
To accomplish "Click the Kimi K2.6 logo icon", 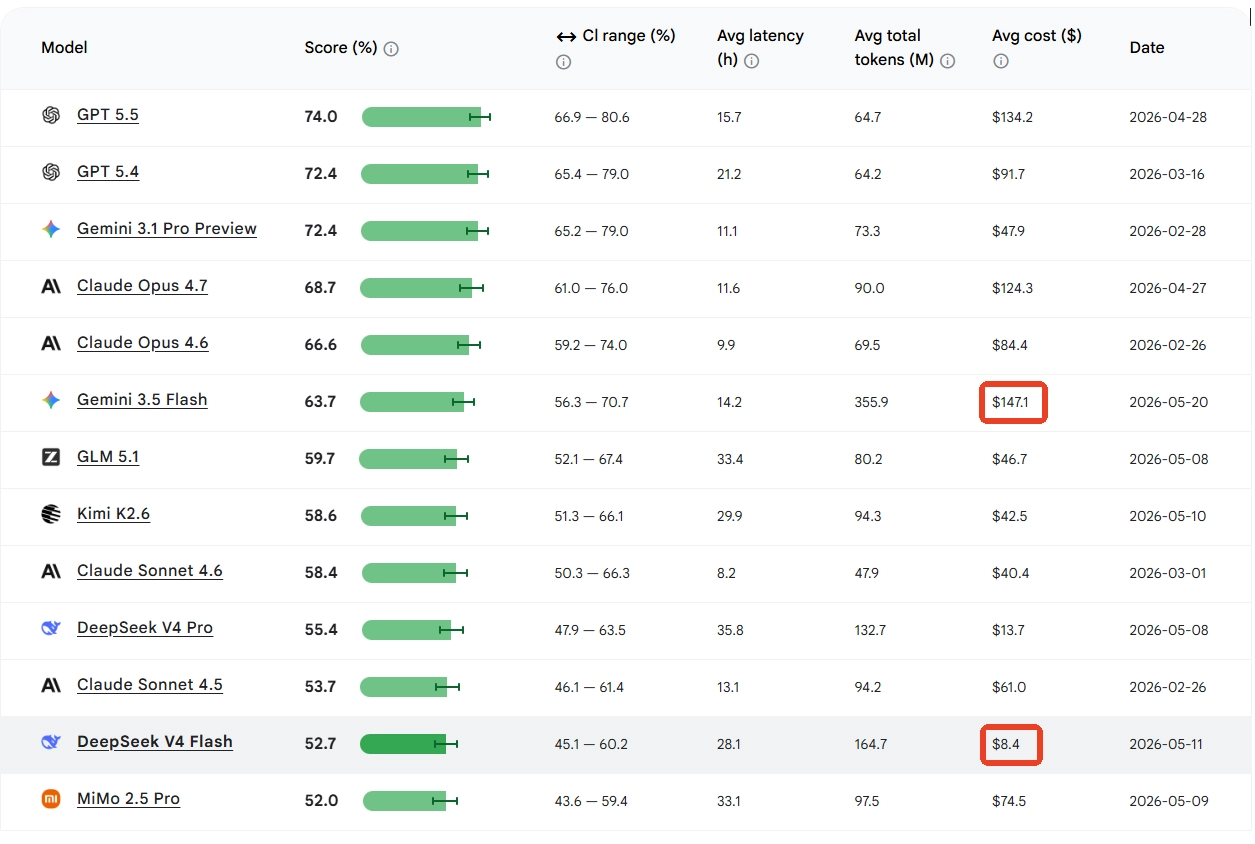I will click(x=51, y=514).
